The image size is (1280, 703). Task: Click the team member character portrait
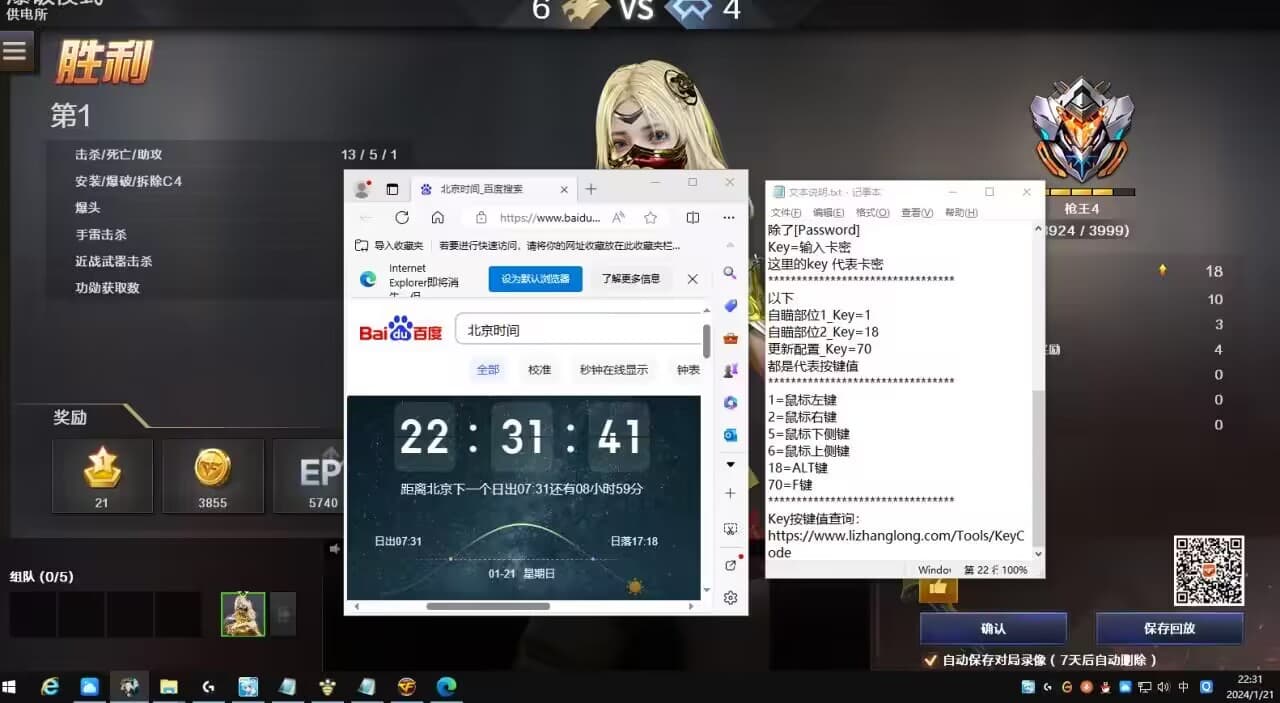tap(243, 614)
